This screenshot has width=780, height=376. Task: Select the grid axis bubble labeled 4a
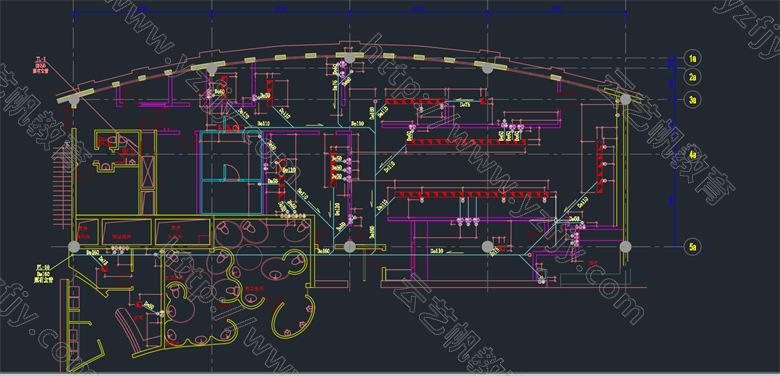click(x=692, y=155)
